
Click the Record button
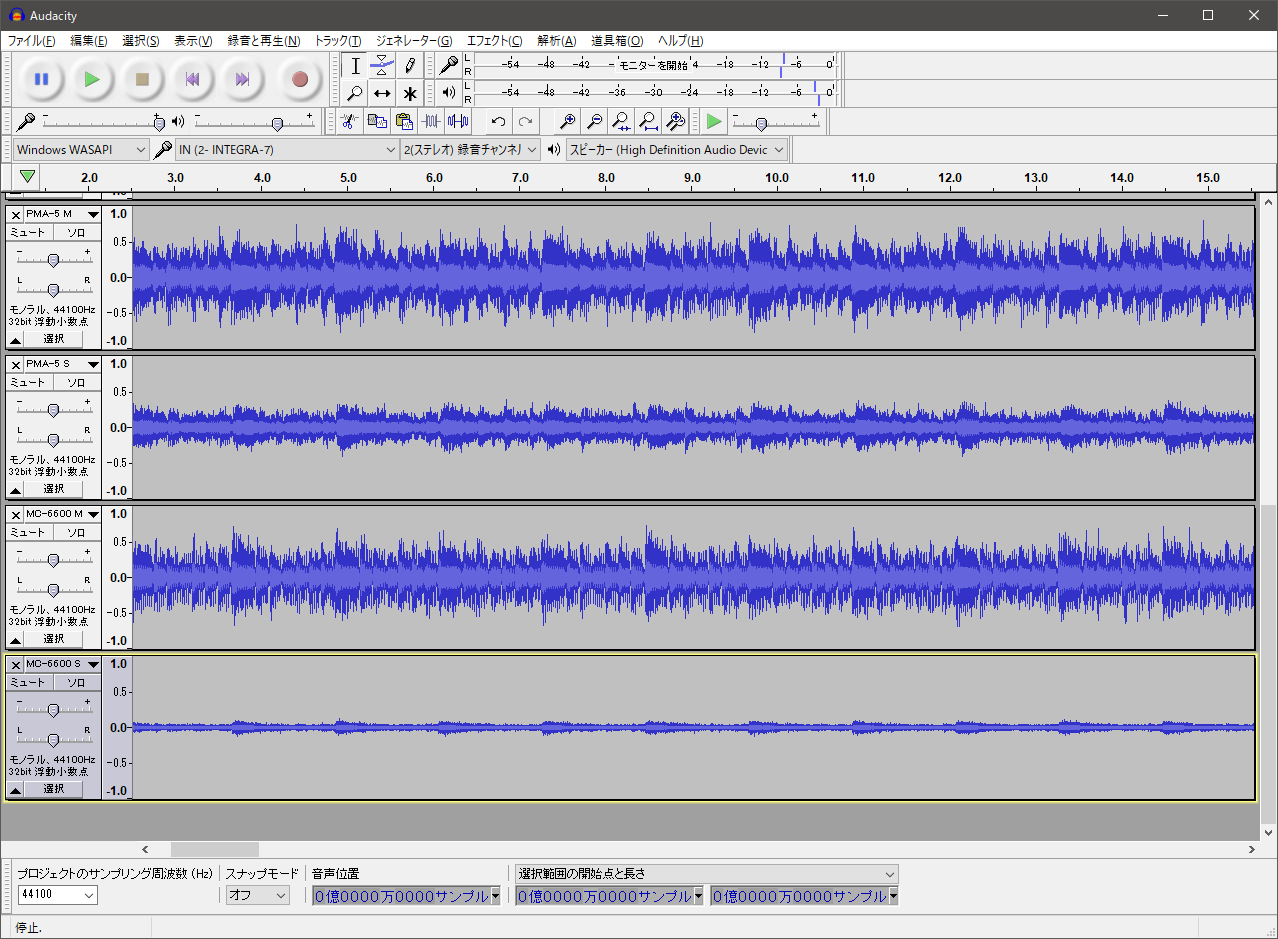pos(300,79)
